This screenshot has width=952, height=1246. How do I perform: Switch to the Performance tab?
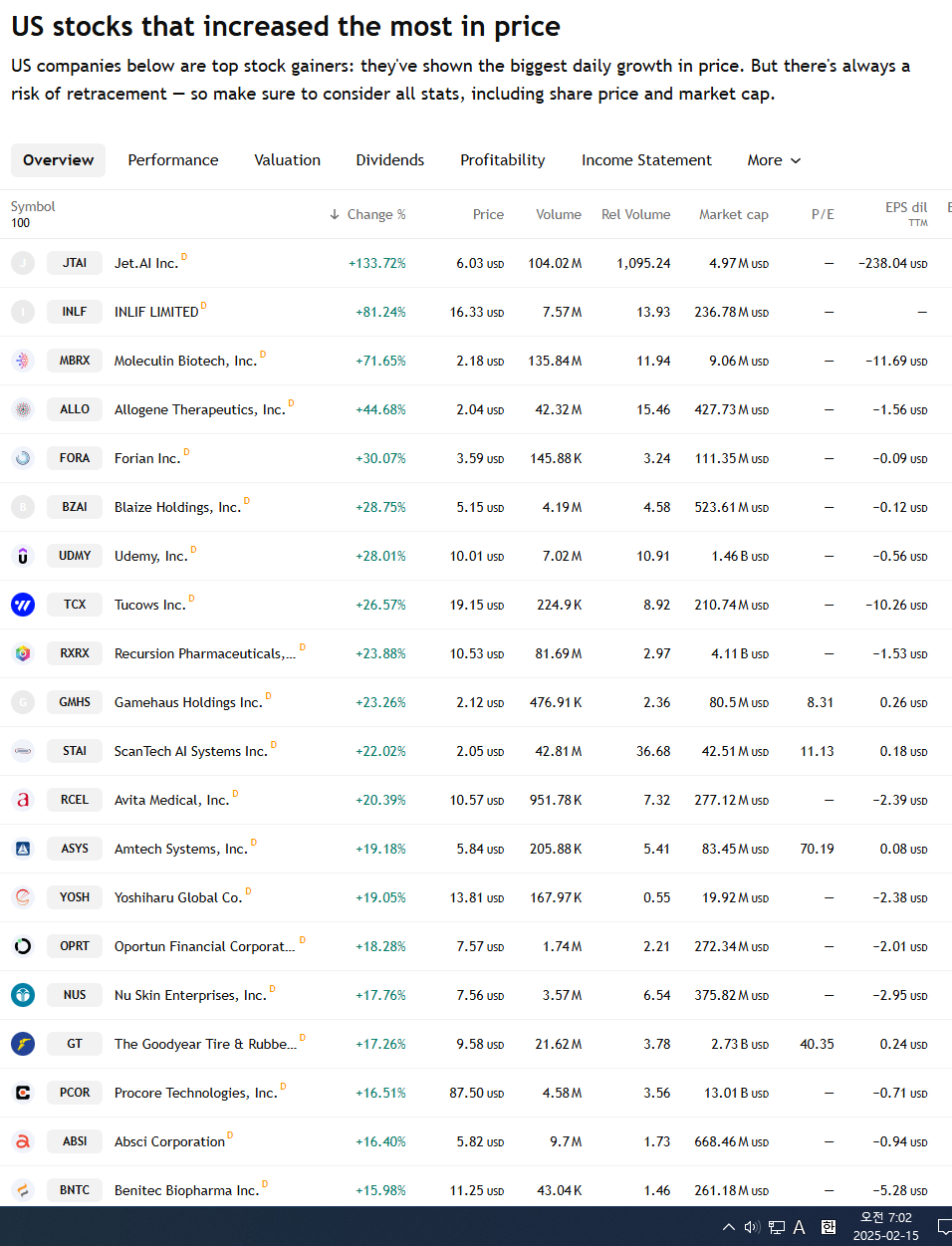pyautogui.click(x=173, y=160)
